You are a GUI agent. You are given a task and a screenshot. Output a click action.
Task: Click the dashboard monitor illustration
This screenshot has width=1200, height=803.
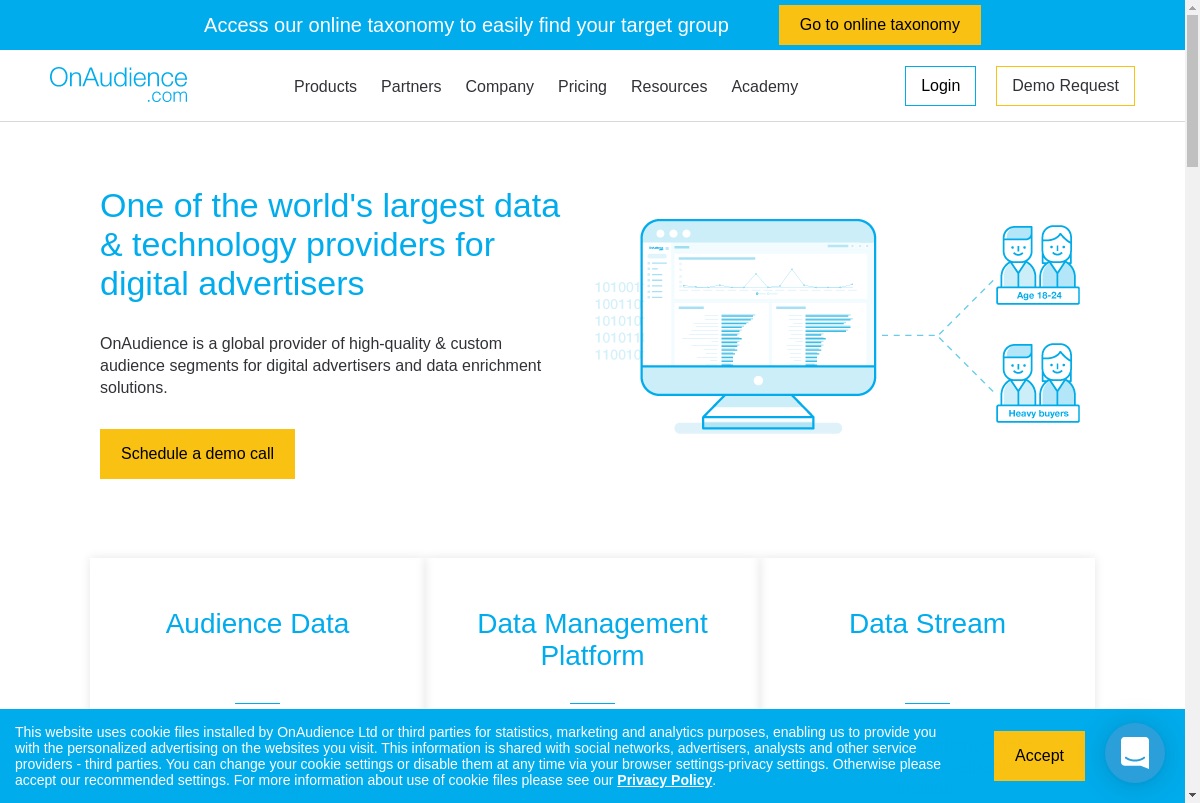758,326
